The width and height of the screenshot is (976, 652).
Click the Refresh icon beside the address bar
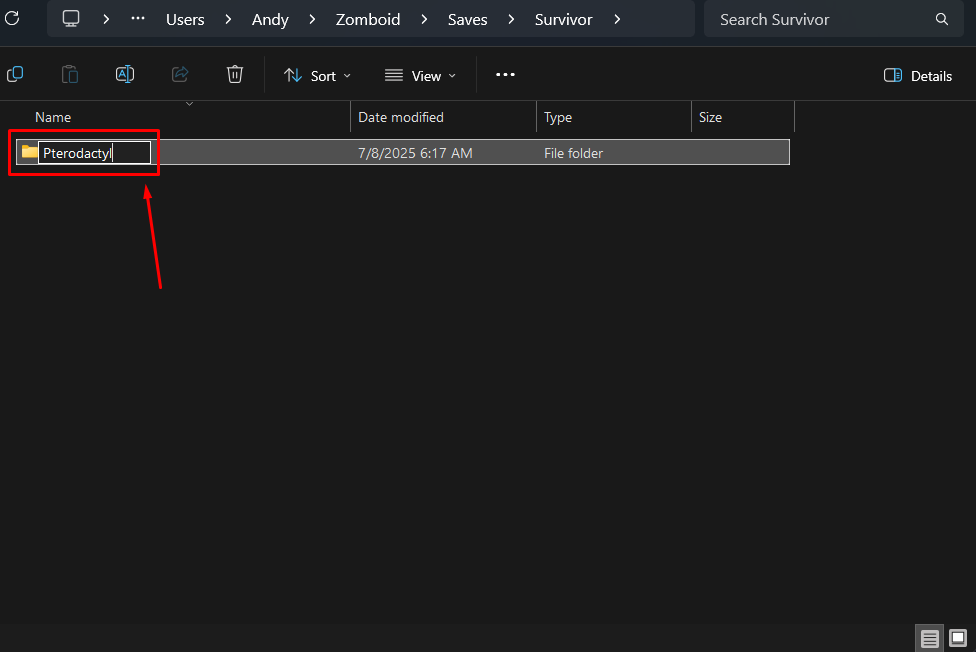(12, 19)
